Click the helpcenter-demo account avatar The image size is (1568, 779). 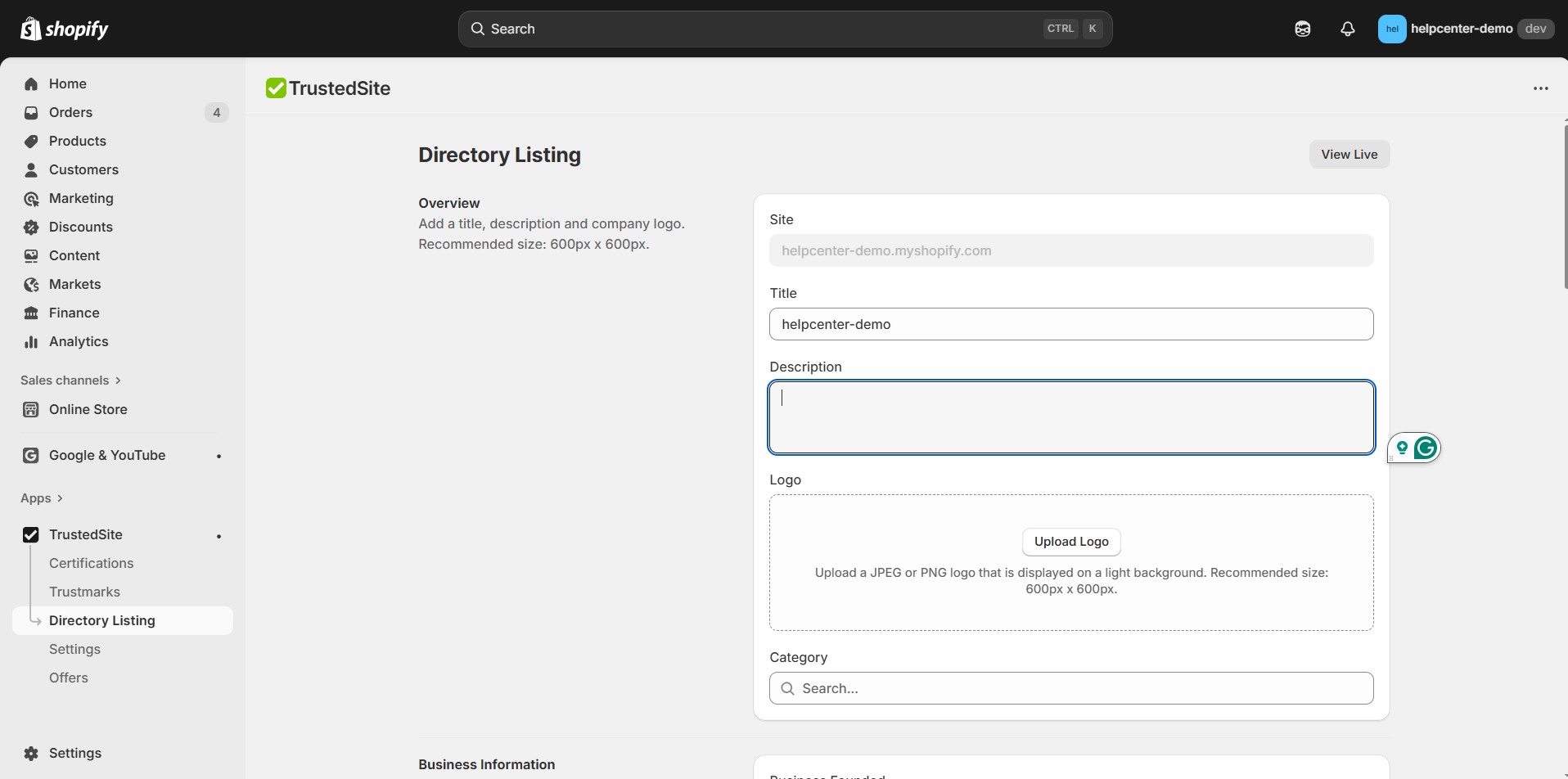pyautogui.click(x=1391, y=28)
